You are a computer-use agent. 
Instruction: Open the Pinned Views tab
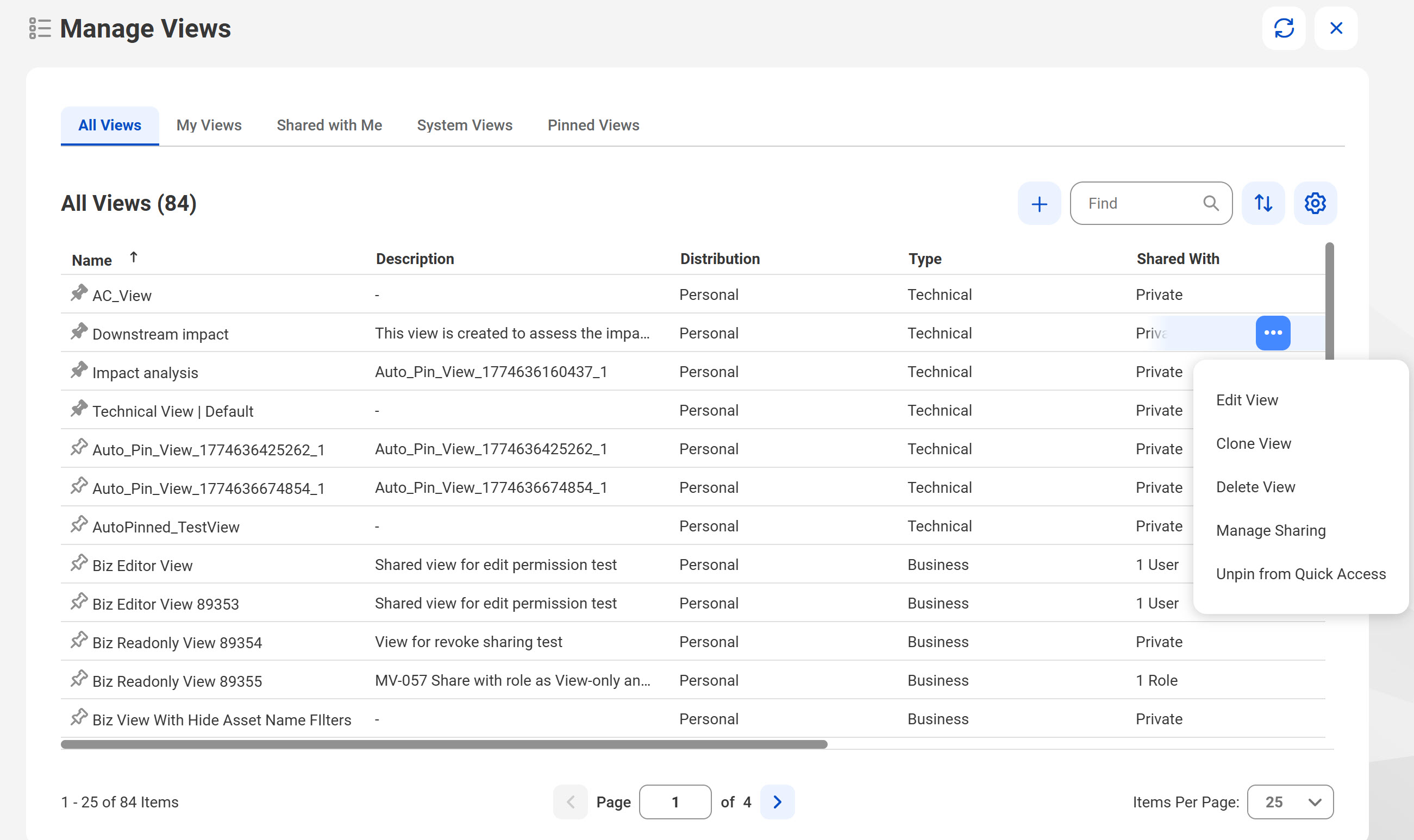pyautogui.click(x=593, y=125)
